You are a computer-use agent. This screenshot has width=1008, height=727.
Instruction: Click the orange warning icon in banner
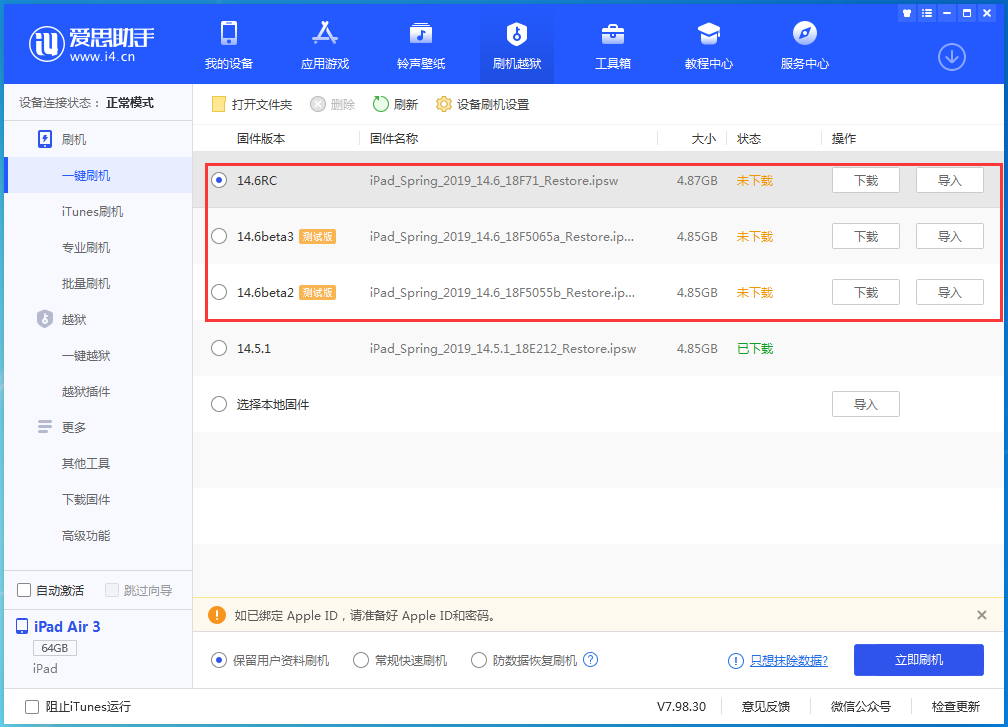(x=217, y=615)
